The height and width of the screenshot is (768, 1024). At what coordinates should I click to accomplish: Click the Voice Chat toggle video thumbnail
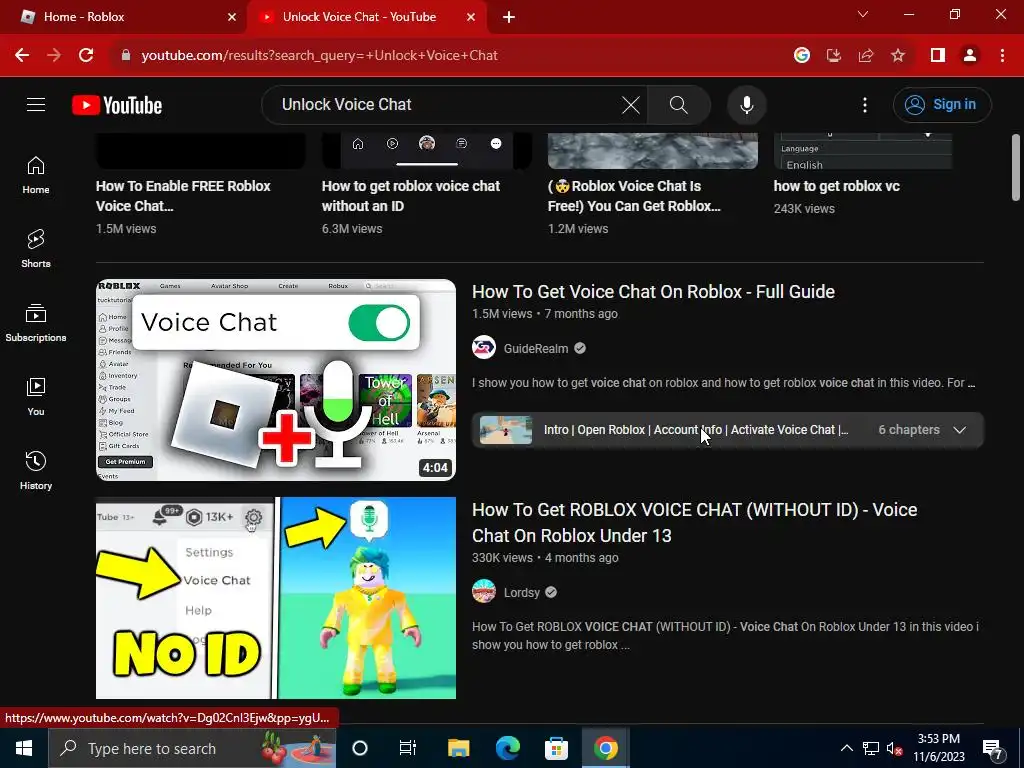point(276,380)
